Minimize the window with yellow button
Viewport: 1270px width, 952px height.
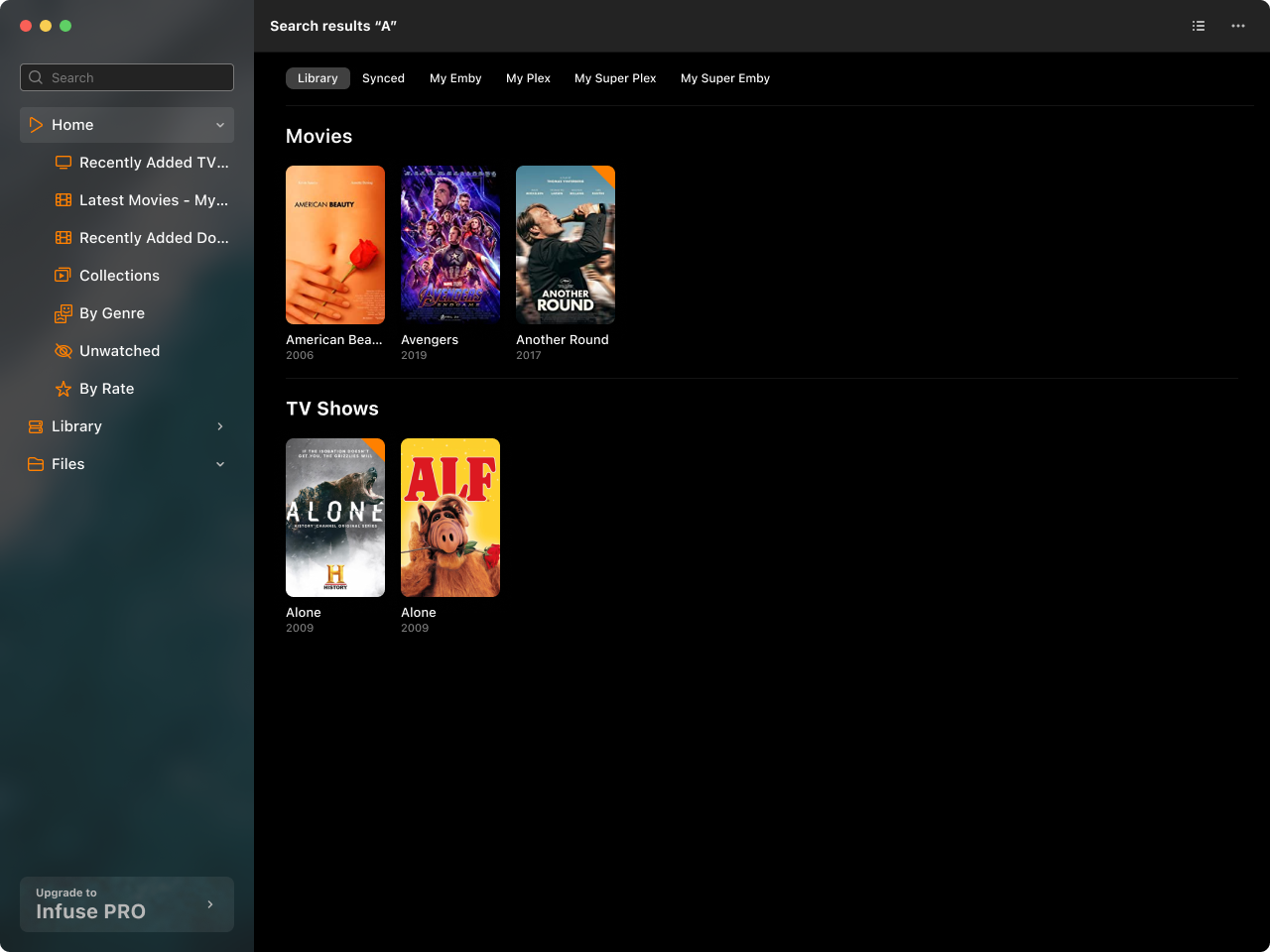click(x=46, y=26)
